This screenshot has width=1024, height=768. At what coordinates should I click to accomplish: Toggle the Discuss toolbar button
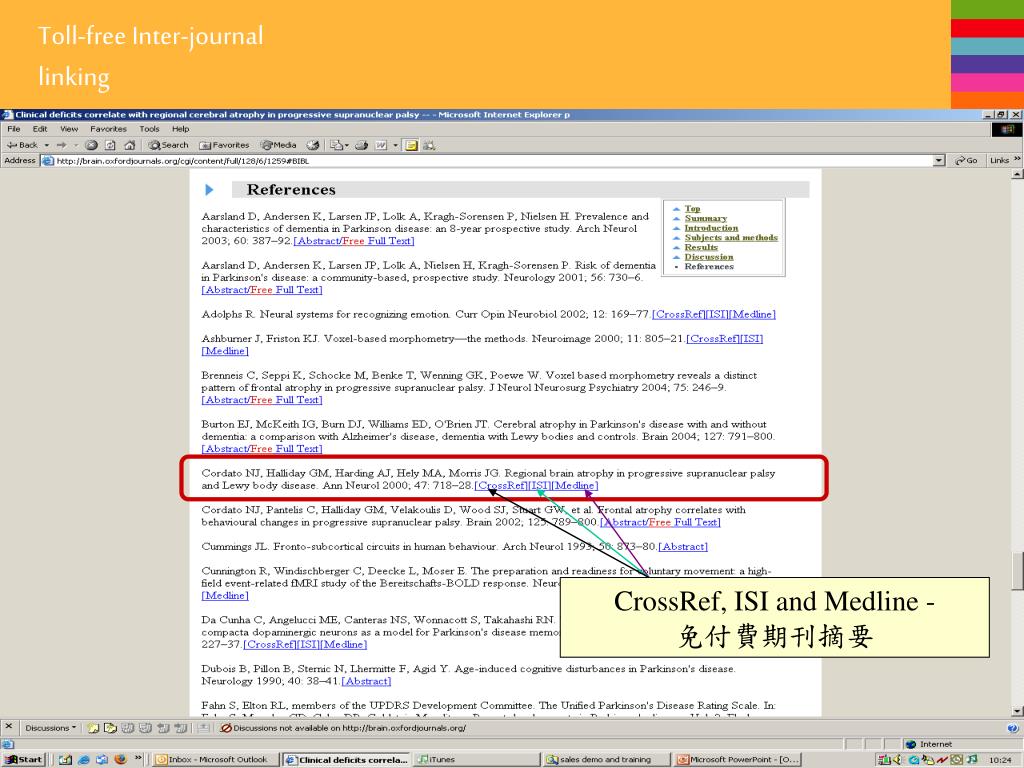pyautogui.click(x=411, y=145)
